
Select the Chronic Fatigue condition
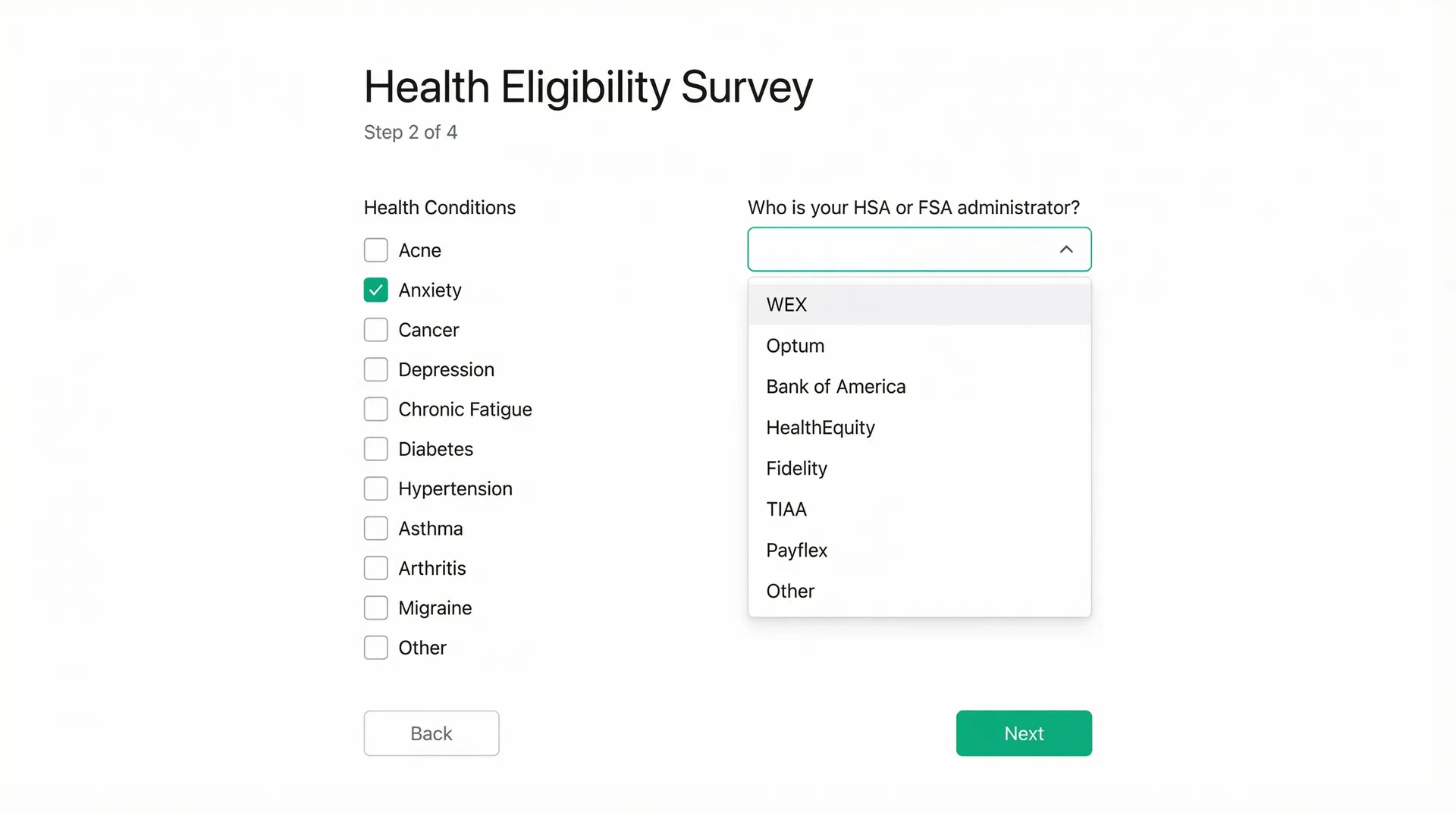coord(375,409)
